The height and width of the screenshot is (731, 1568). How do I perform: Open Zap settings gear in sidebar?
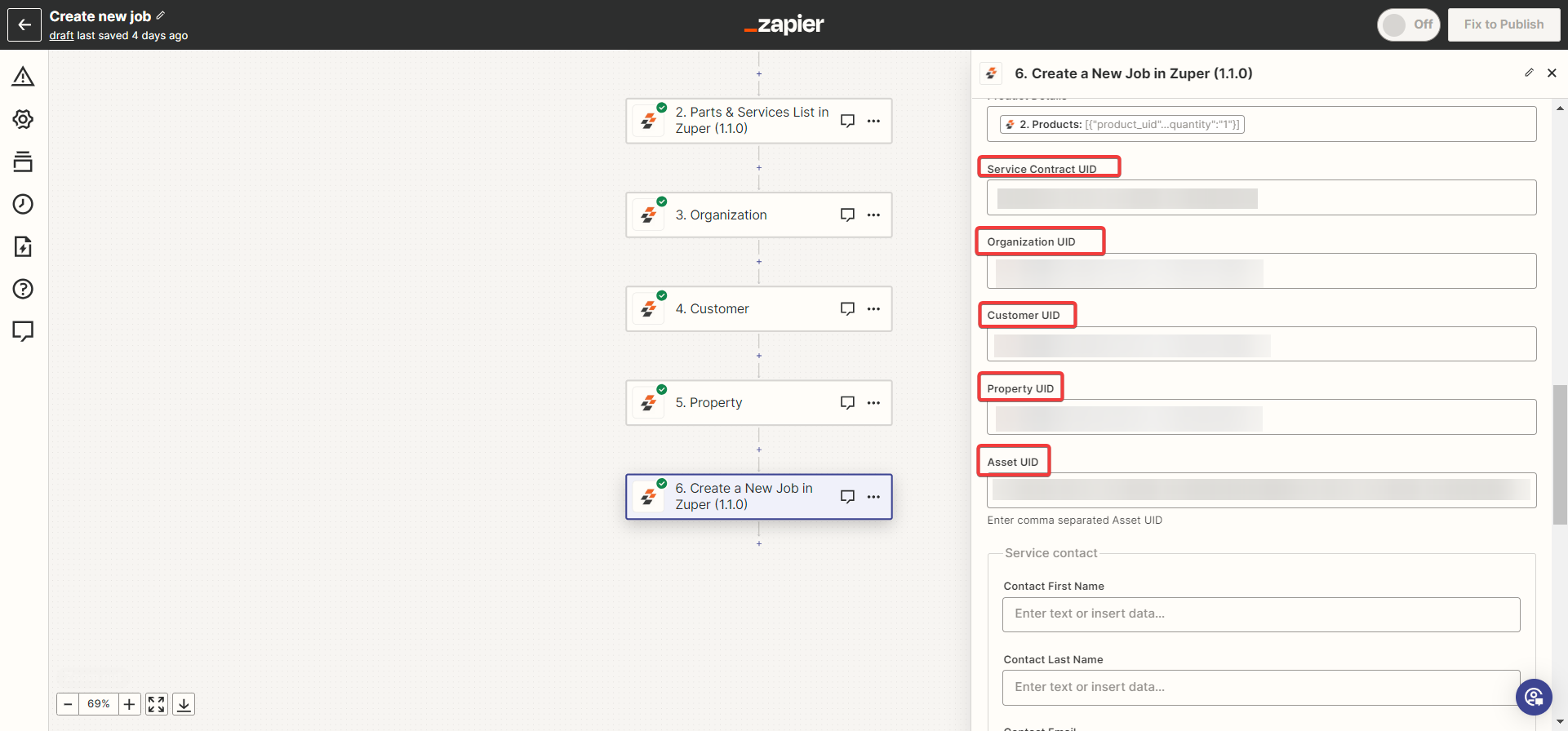[x=23, y=119]
